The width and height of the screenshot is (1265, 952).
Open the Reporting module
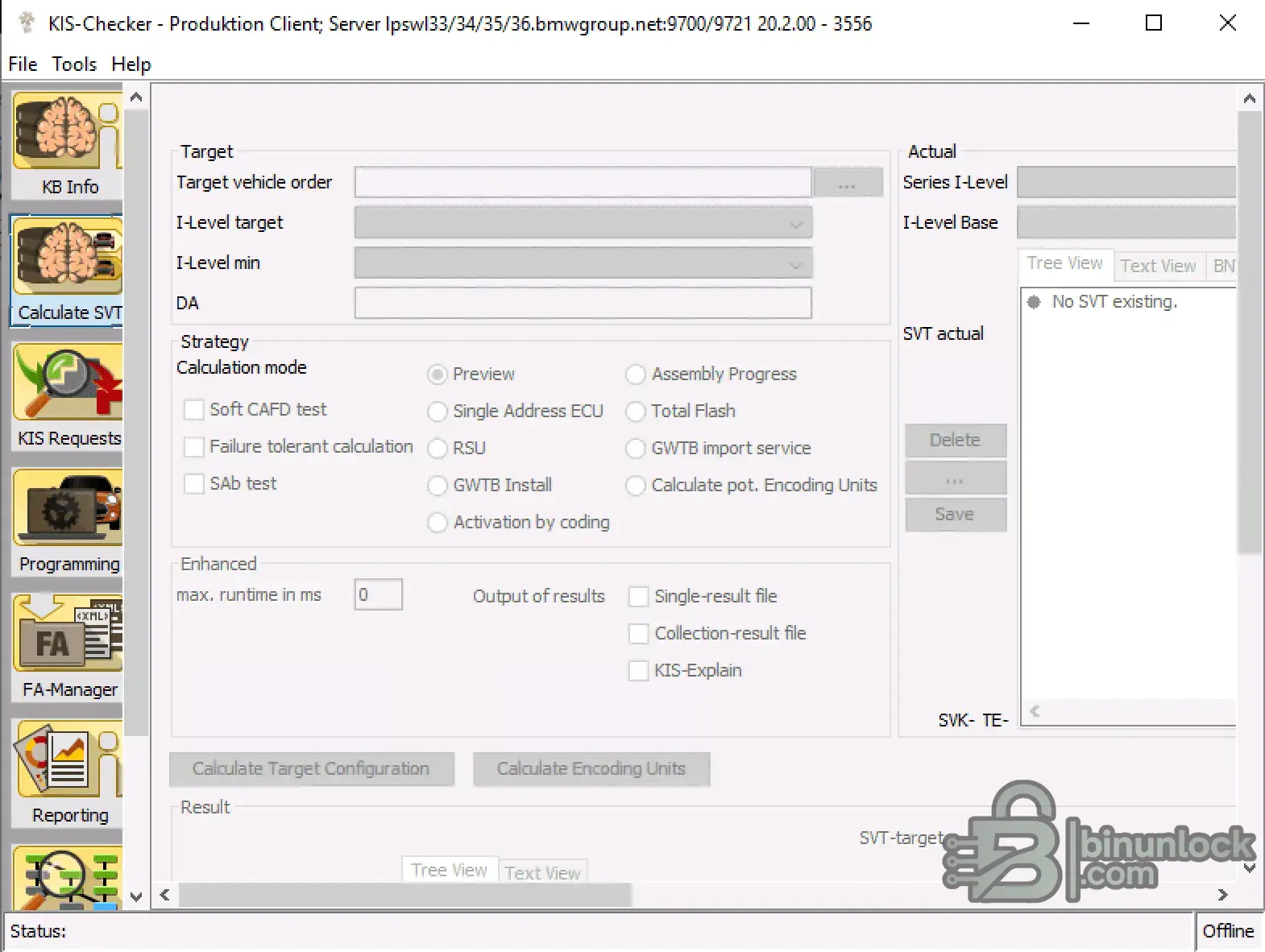68,773
